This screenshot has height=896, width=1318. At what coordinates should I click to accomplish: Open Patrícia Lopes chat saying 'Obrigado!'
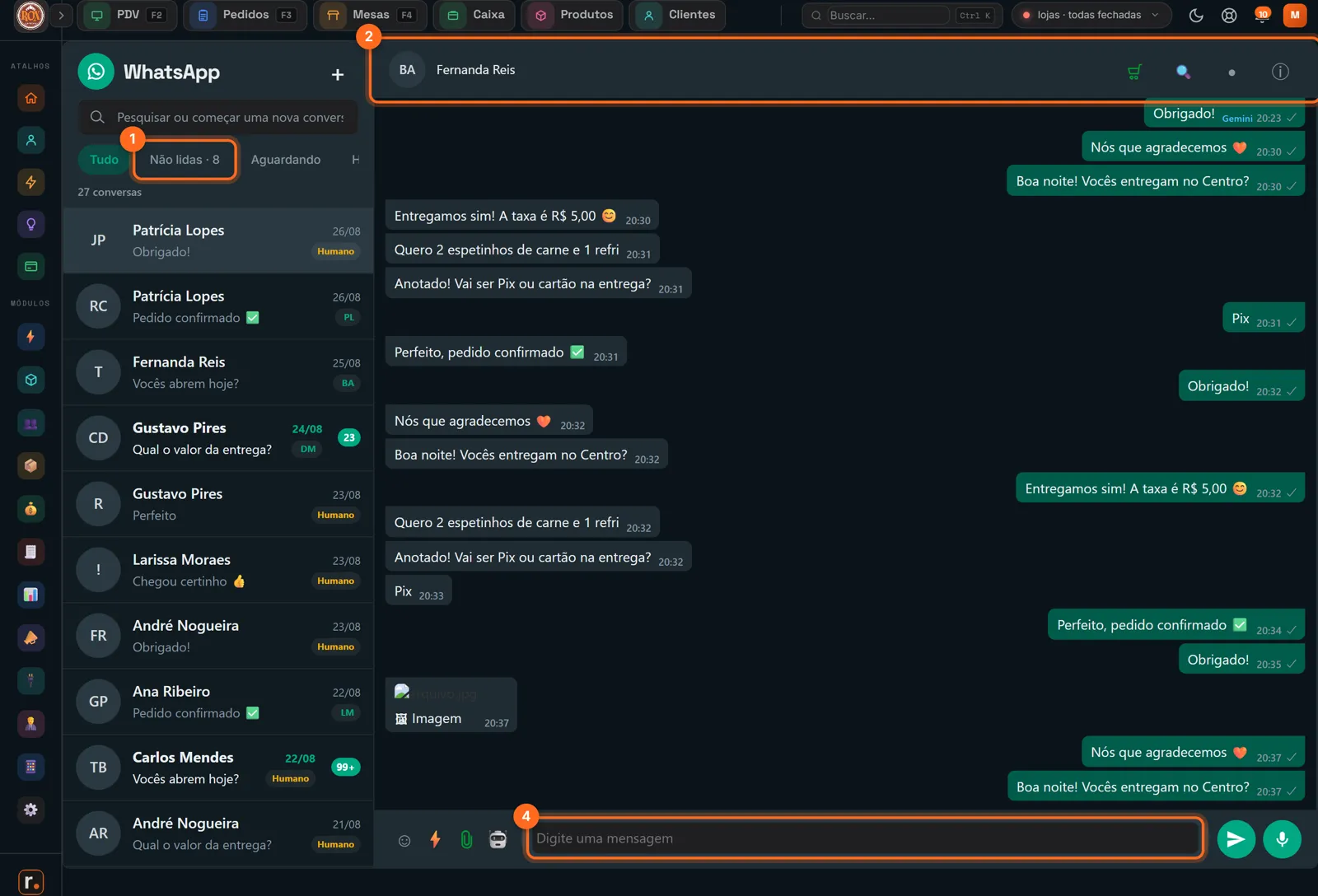coord(218,240)
